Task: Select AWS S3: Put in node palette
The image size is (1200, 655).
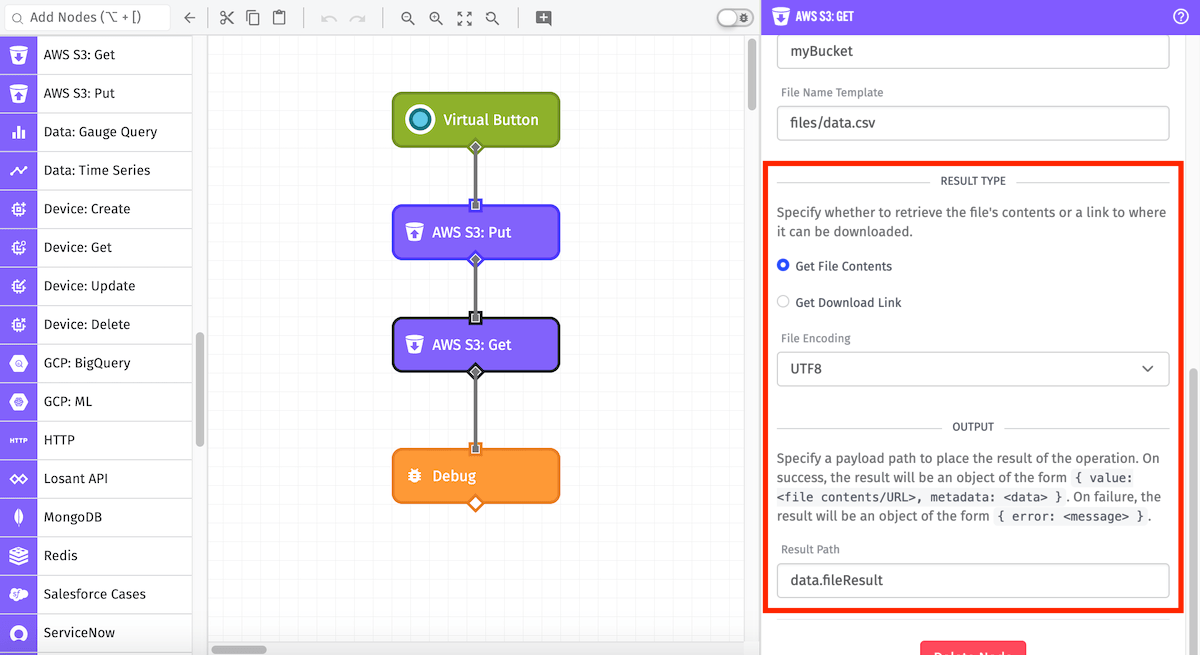Action: 96,93
